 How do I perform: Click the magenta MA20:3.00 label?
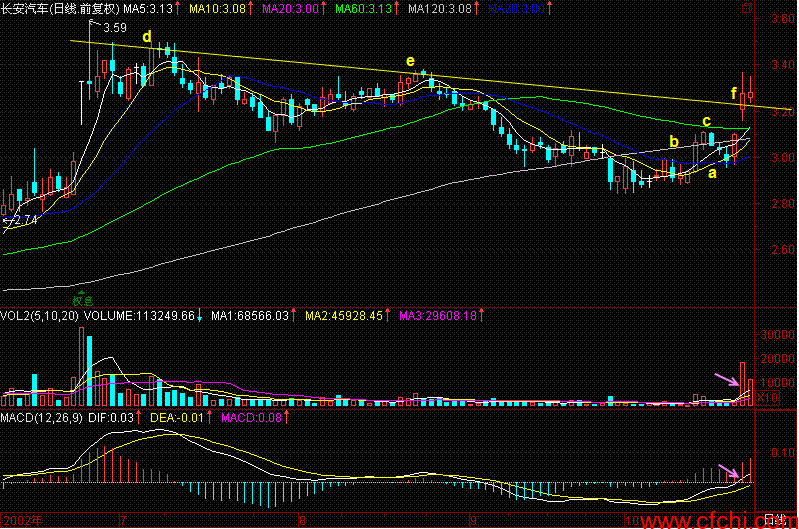(290, 9)
